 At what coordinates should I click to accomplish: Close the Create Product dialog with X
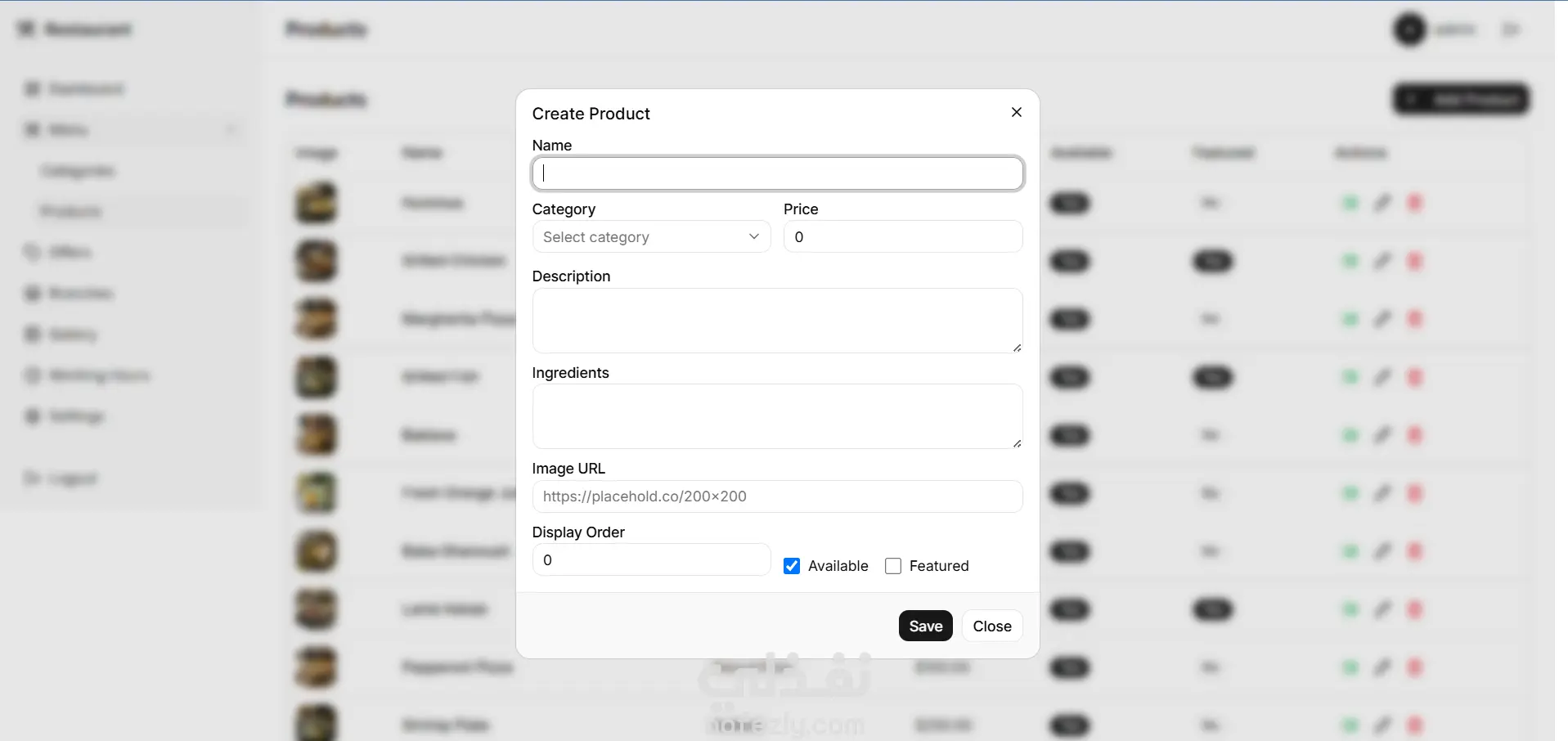(x=1017, y=112)
